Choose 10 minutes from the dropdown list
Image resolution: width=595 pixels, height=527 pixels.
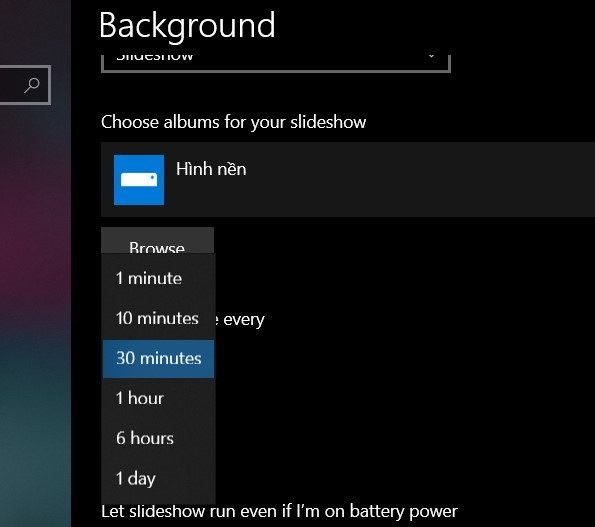158,318
